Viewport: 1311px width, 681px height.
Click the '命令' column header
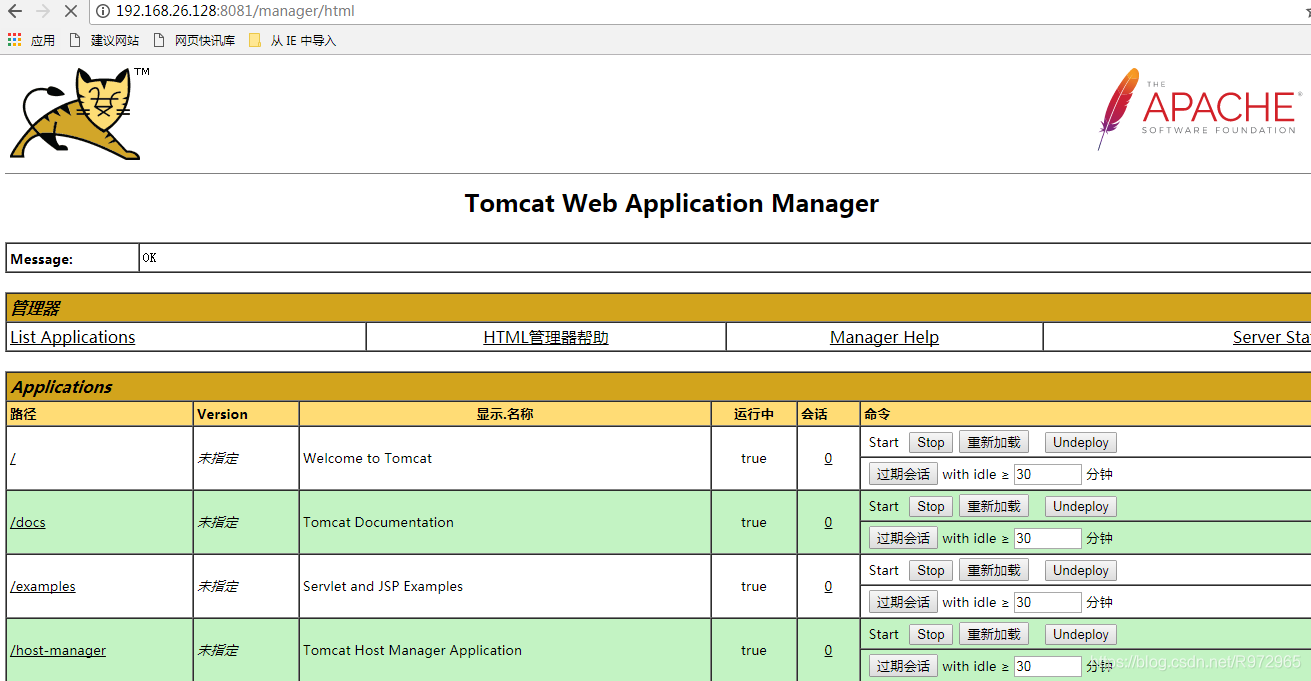pos(877,414)
